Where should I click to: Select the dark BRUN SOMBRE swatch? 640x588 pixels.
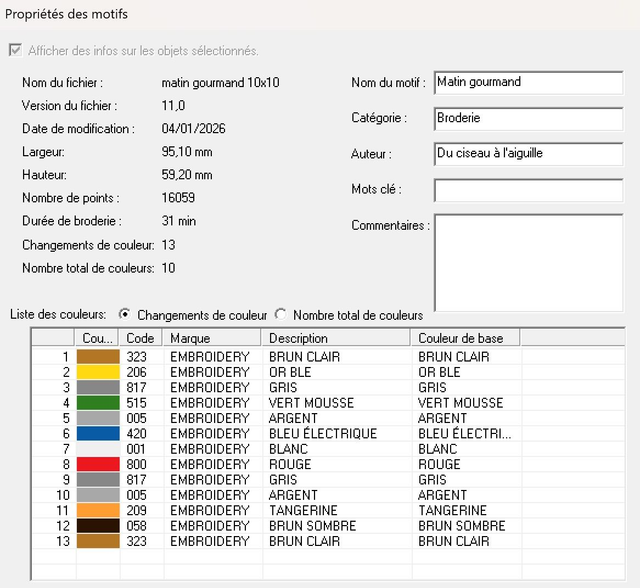pyautogui.click(x=97, y=526)
